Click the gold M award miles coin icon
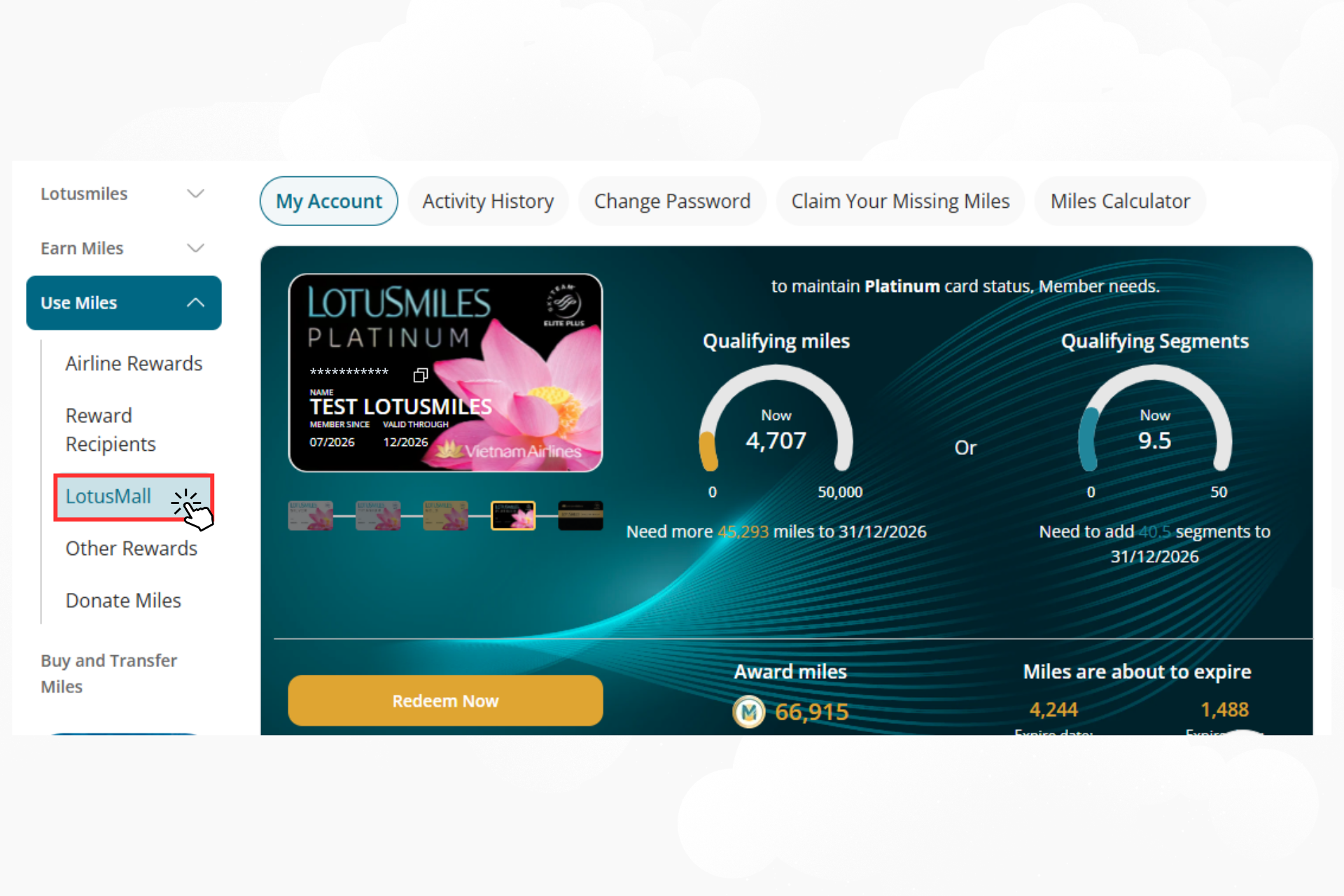The height and width of the screenshot is (896, 1344). point(748,712)
